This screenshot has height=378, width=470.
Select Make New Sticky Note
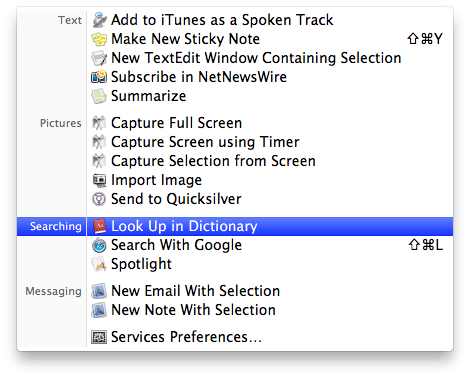point(235,39)
